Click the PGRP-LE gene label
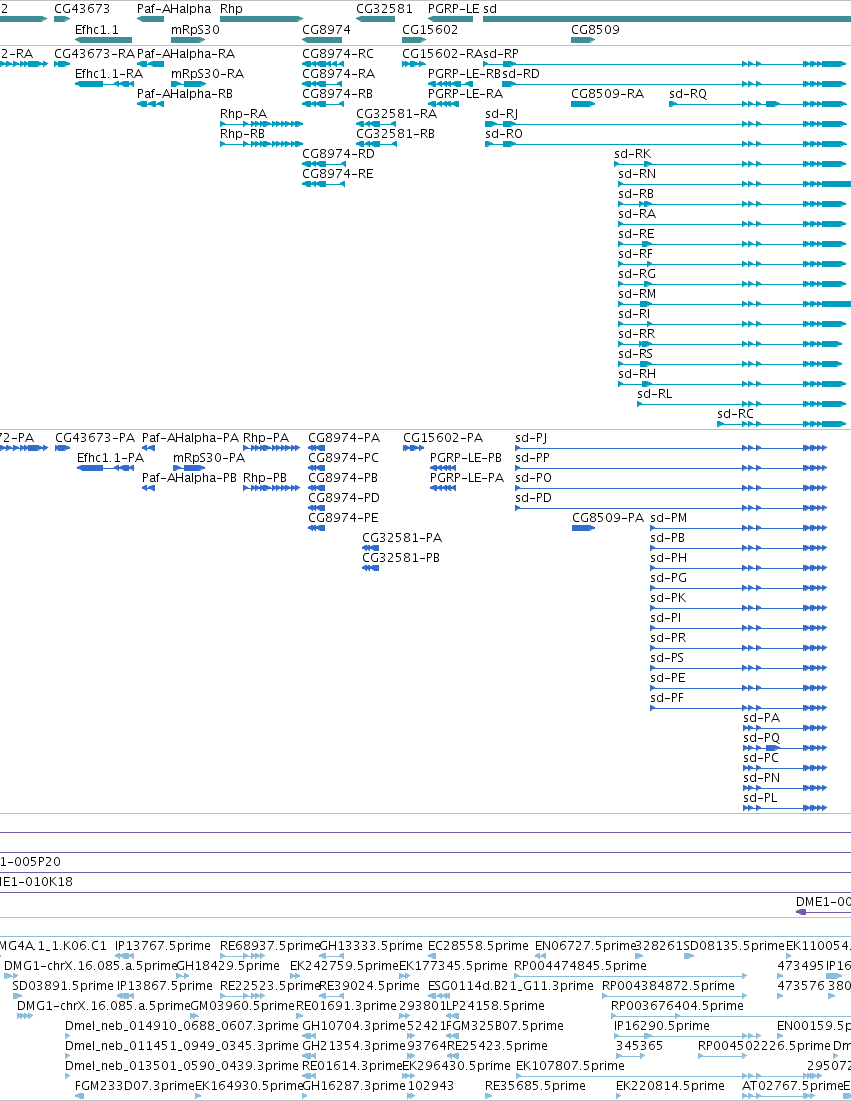This screenshot has width=851, height=1101. (x=454, y=9)
